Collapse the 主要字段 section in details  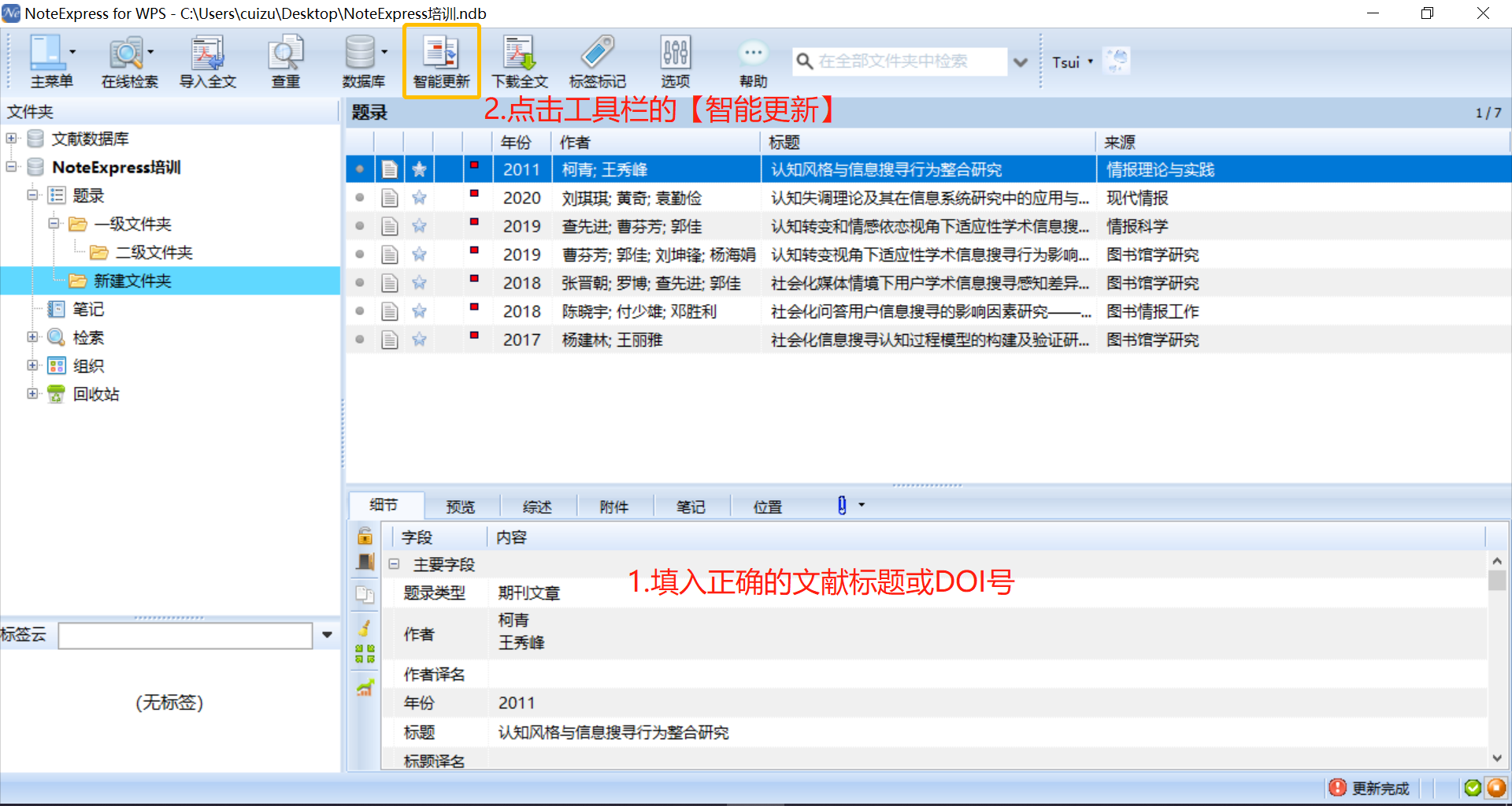tap(394, 564)
